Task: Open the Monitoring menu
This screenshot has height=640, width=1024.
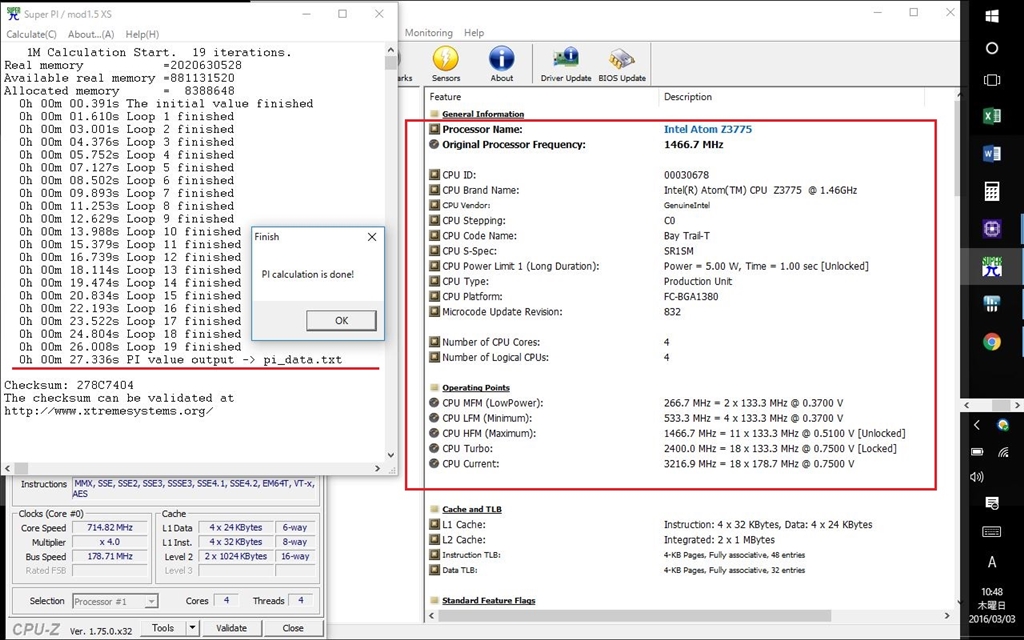Action: 428,33
